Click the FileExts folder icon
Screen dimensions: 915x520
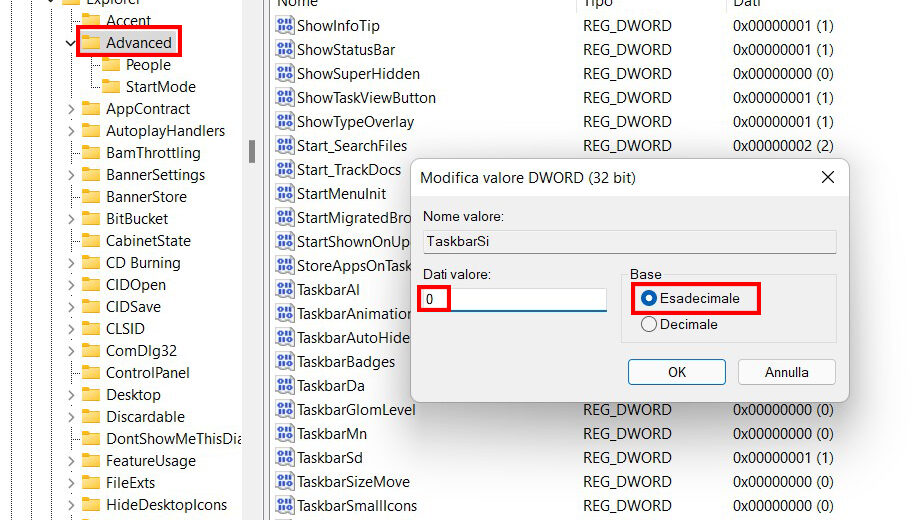click(x=90, y=483)
